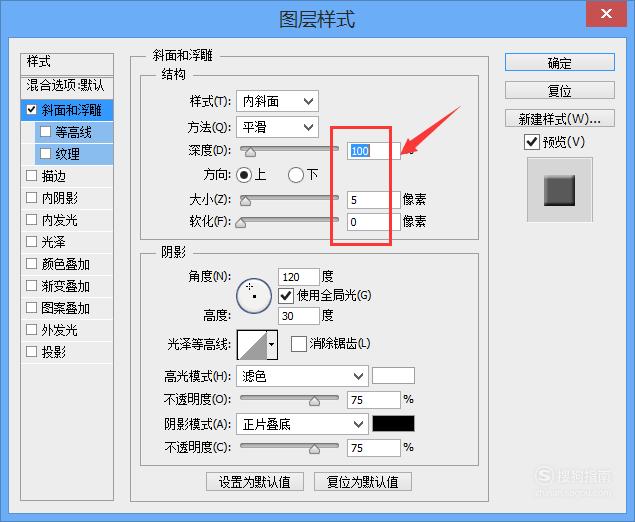Screen dimensions: 635x522
Task: Click the 大小 slider handle
Action: point(245,200)
